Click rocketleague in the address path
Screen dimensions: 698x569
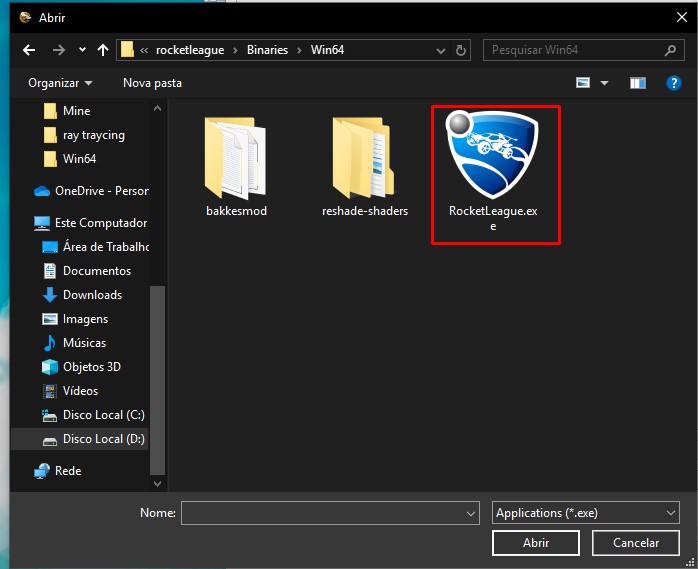point(190,50)
